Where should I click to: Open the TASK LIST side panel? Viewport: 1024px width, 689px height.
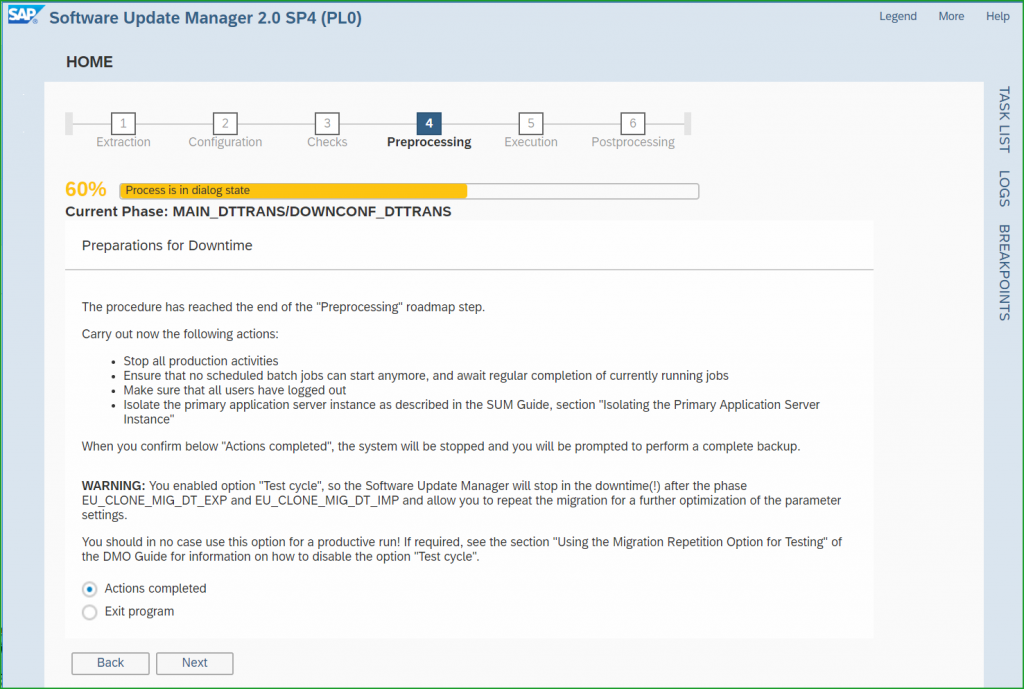tap(1004, 120)
